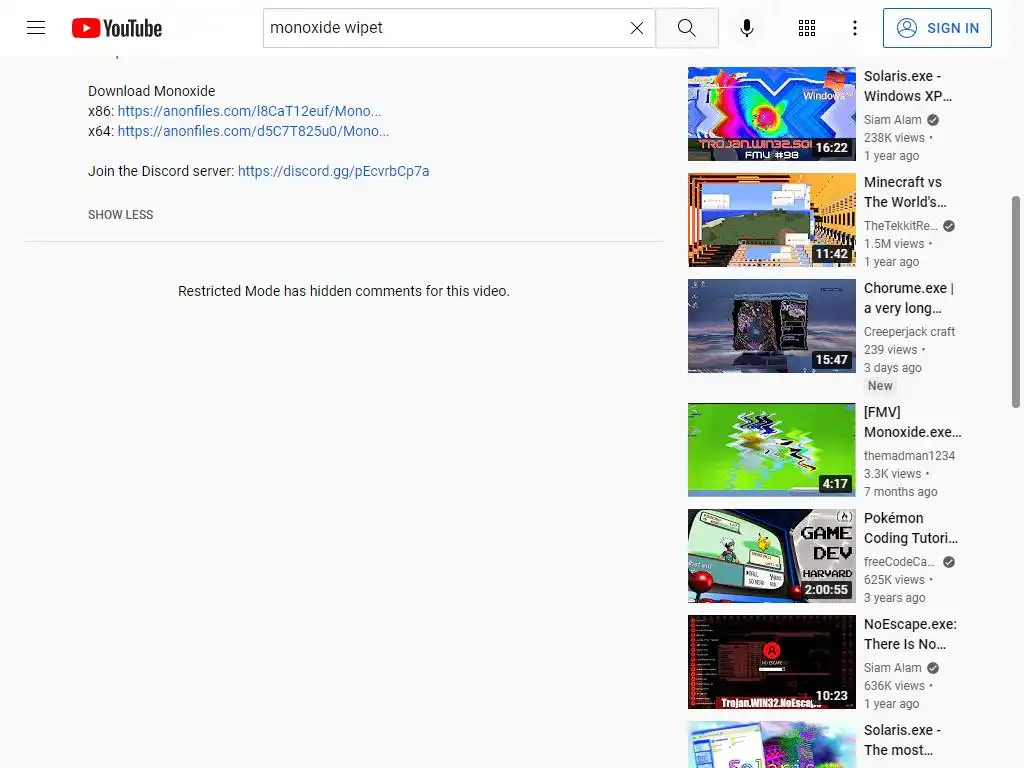Run search with magnifier button
The width and height of the screenshot is (1024, 768).
click(x=686, y=28)
